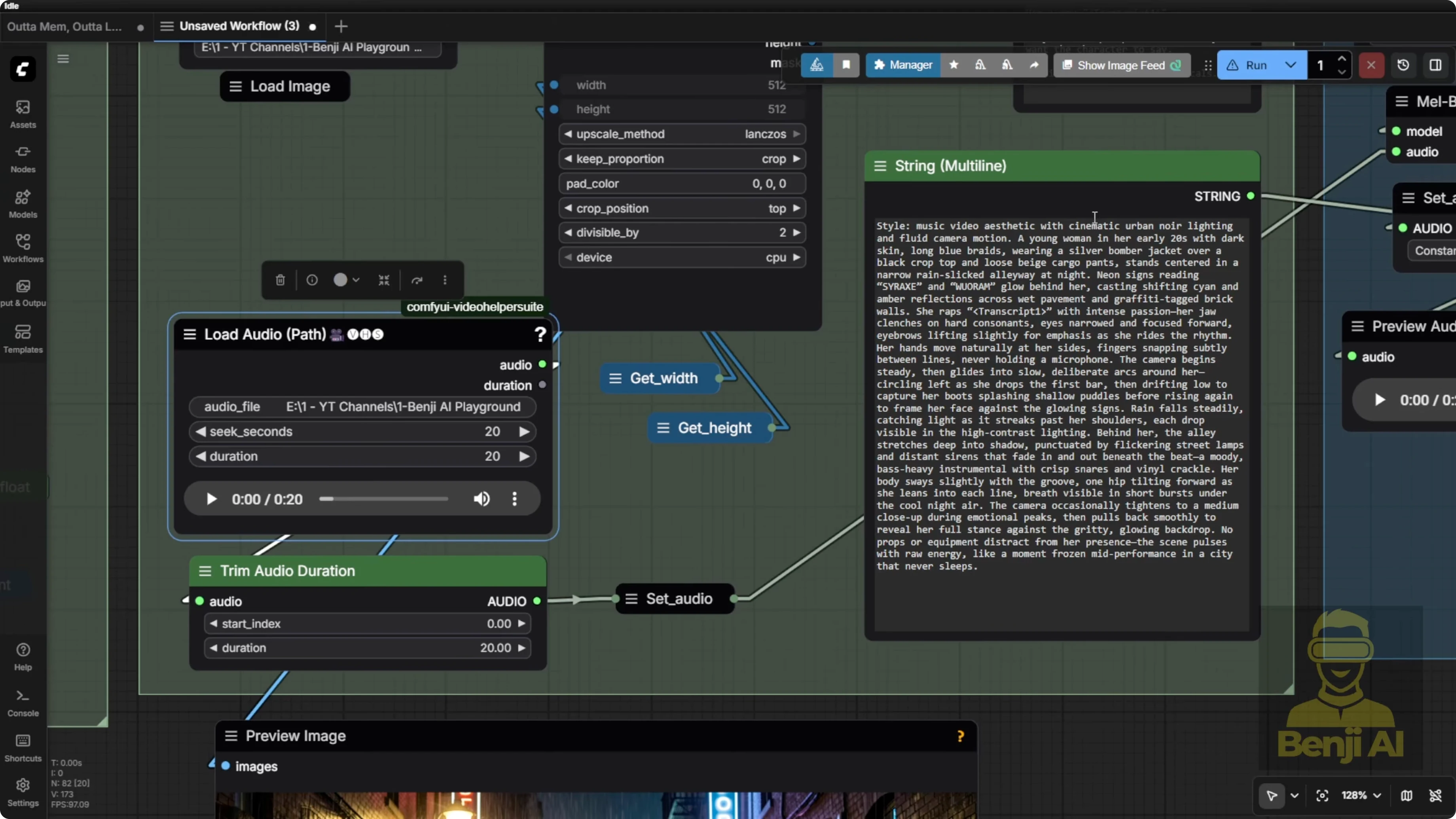Open the Assets sidebar panel
Viewport: 1456px width, 819px height.
pyautogui.click(x=23, y=114)
